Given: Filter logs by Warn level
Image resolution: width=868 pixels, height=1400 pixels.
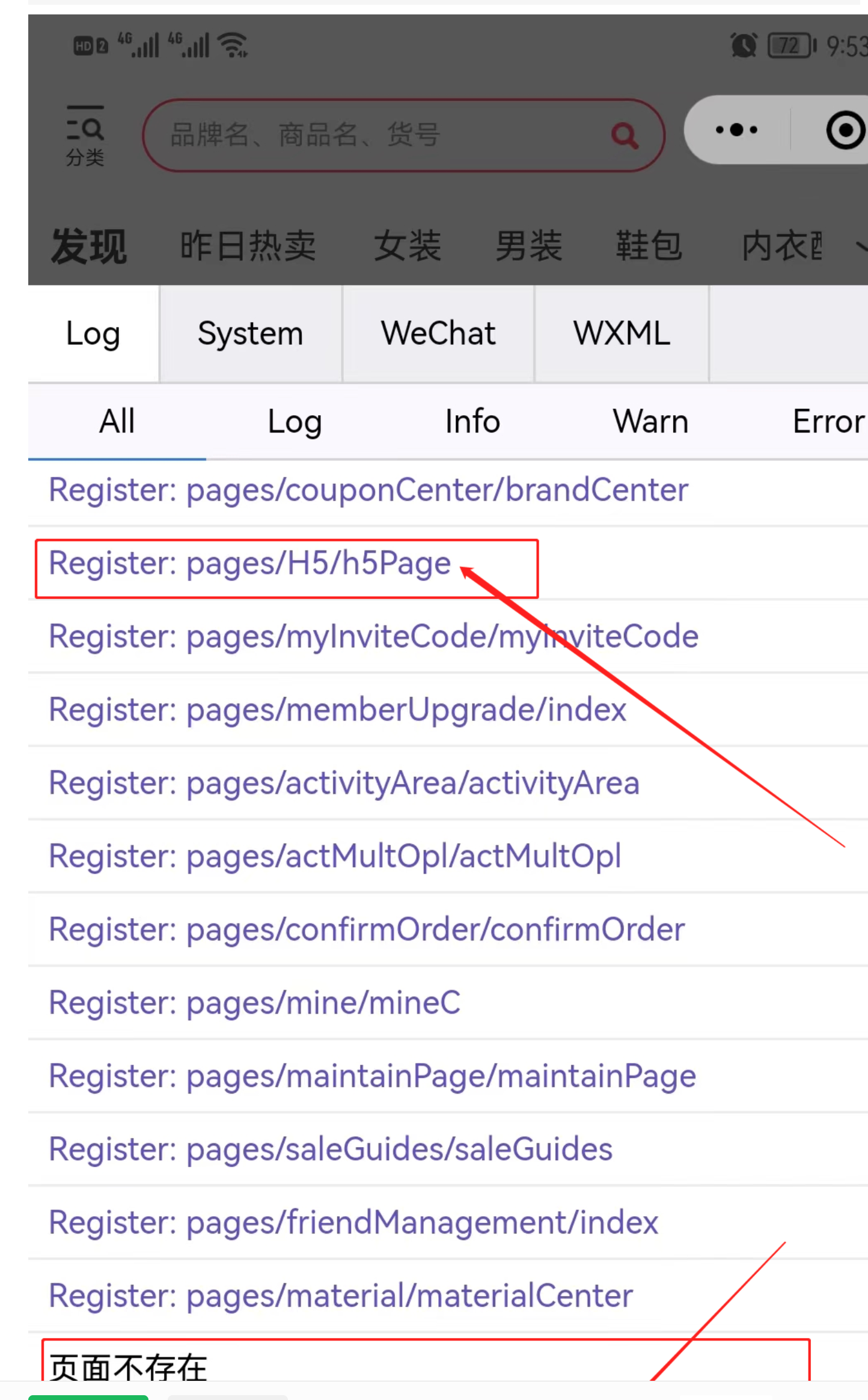Looking at the screenshot, I should [x=650, y=422].
